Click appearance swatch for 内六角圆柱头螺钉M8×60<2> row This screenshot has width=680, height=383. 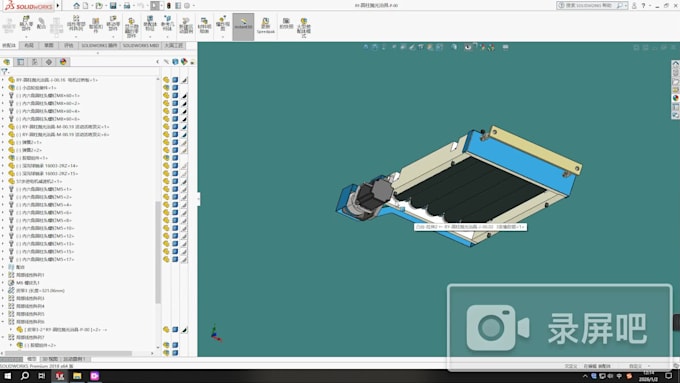point(184,103)
